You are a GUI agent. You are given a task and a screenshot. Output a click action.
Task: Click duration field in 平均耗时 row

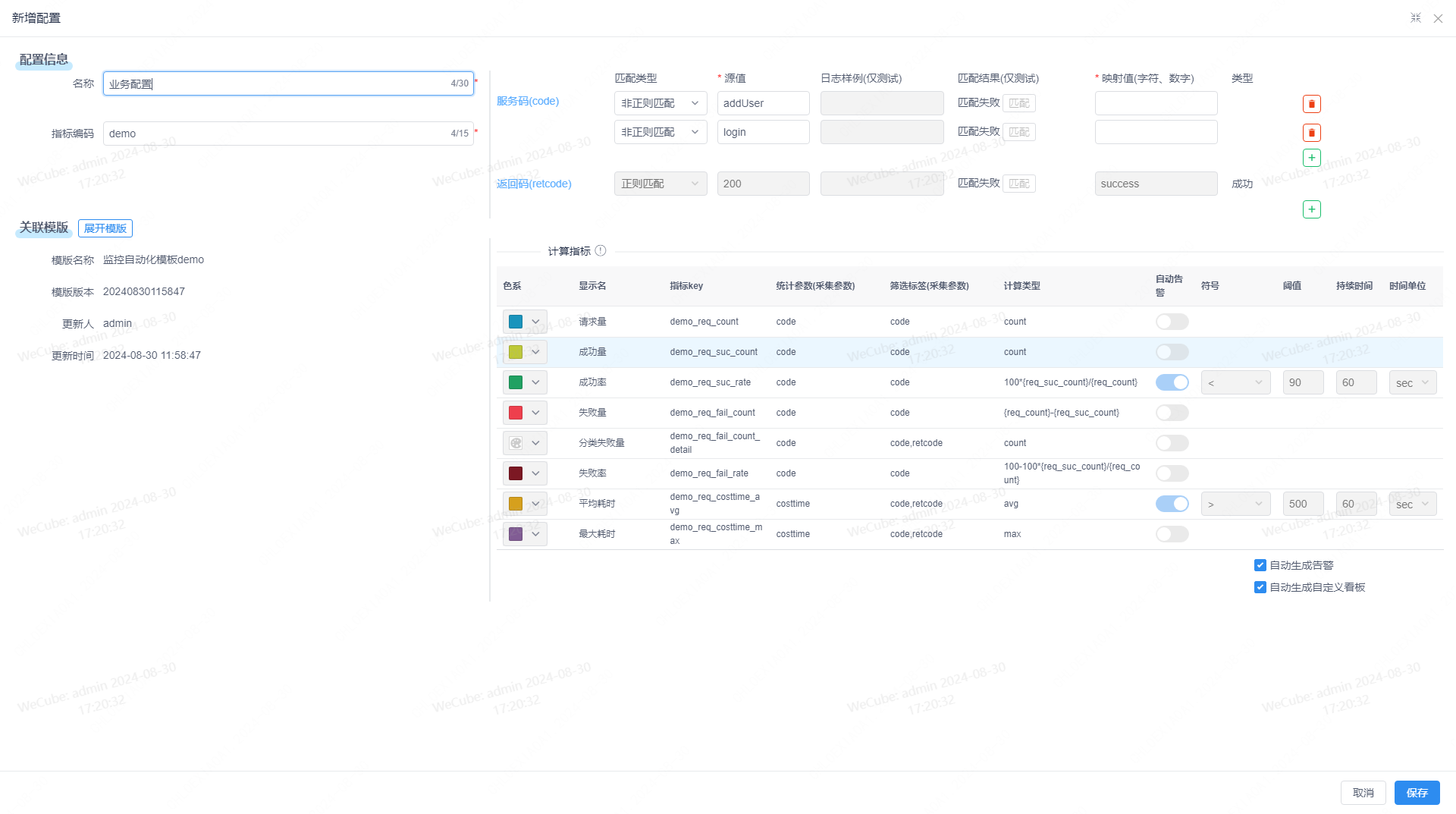(x=1356, y=504)
